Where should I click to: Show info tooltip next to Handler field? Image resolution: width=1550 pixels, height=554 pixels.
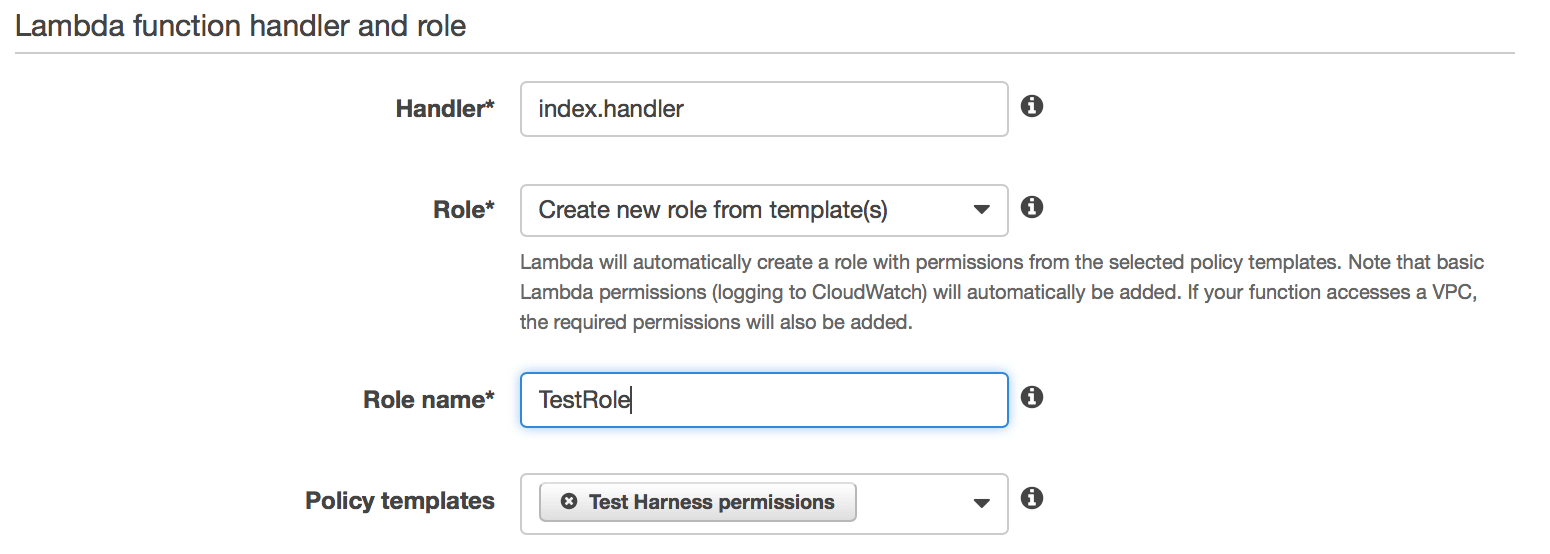click(x=1032, y=106)
